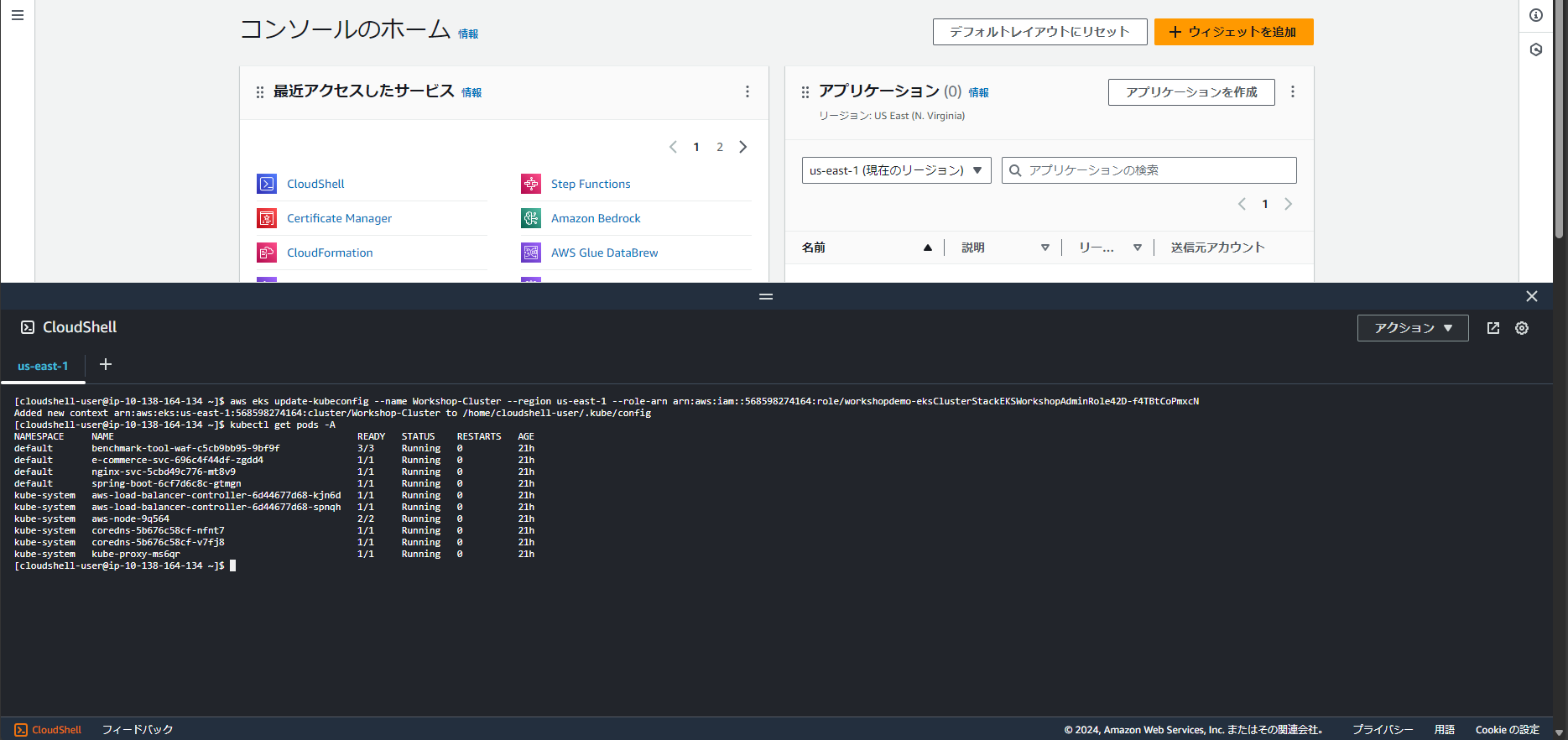This screenshot has width=1568, height=740.
Task: Select page 1 of recent services
Action: point(696,147)
